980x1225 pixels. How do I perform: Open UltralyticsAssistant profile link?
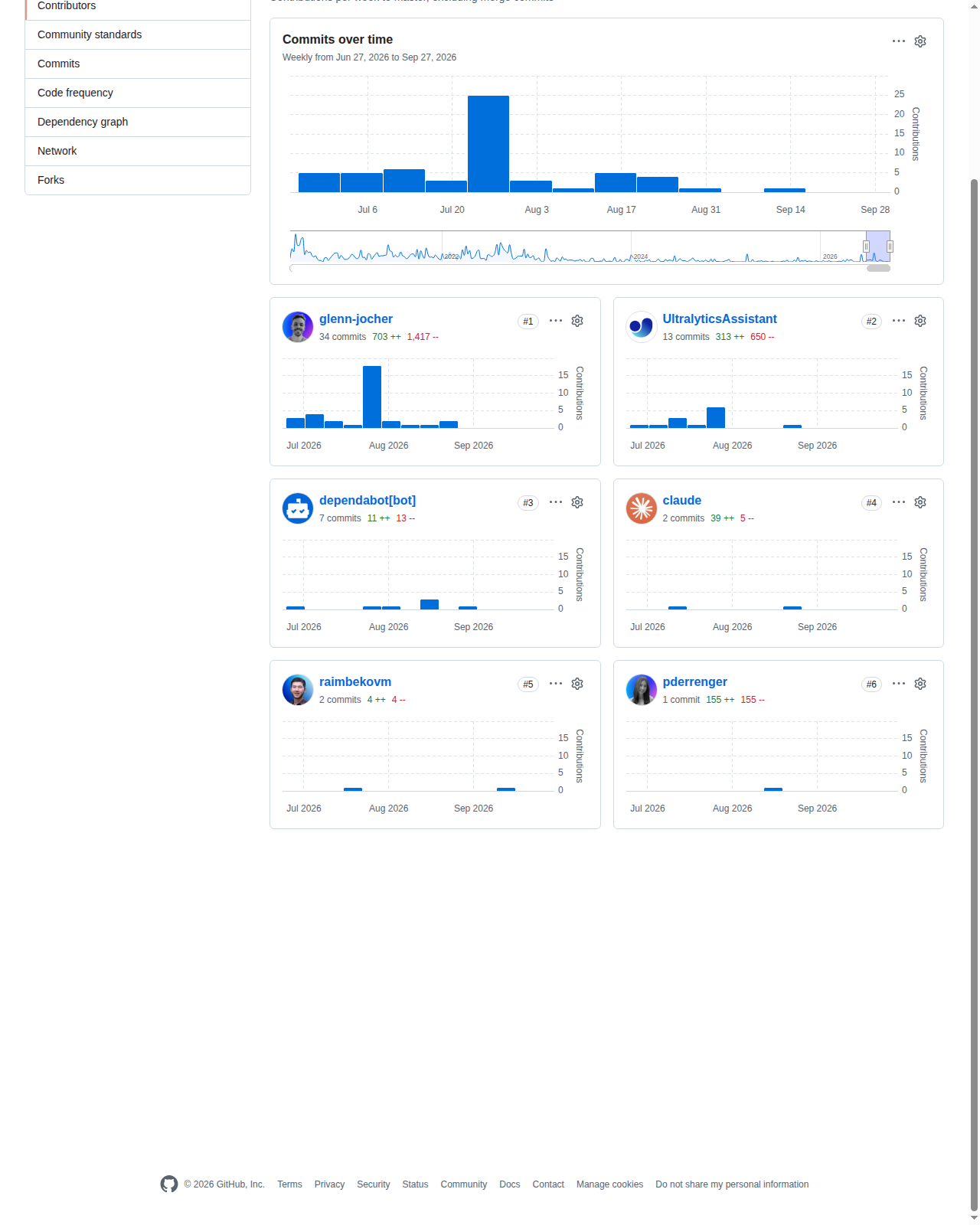click(720, 319)
